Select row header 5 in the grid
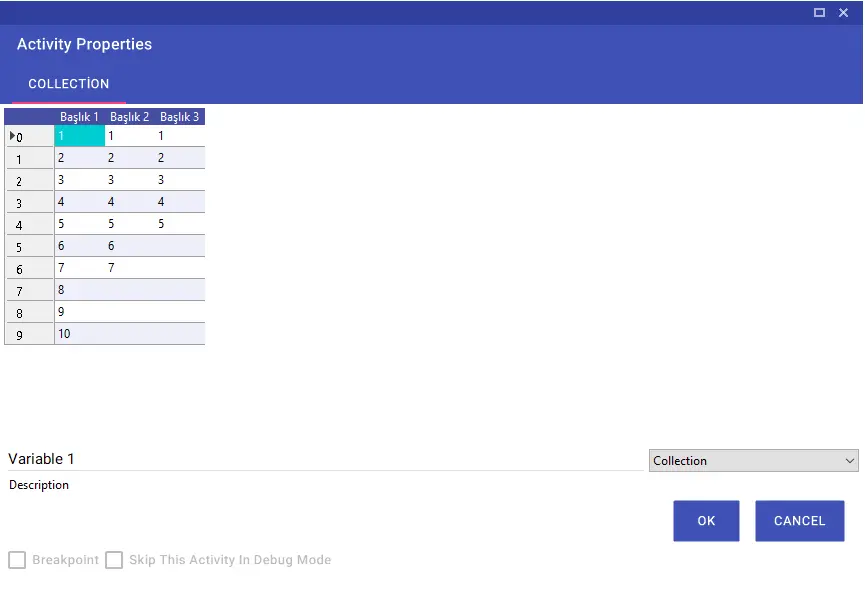 30,247
